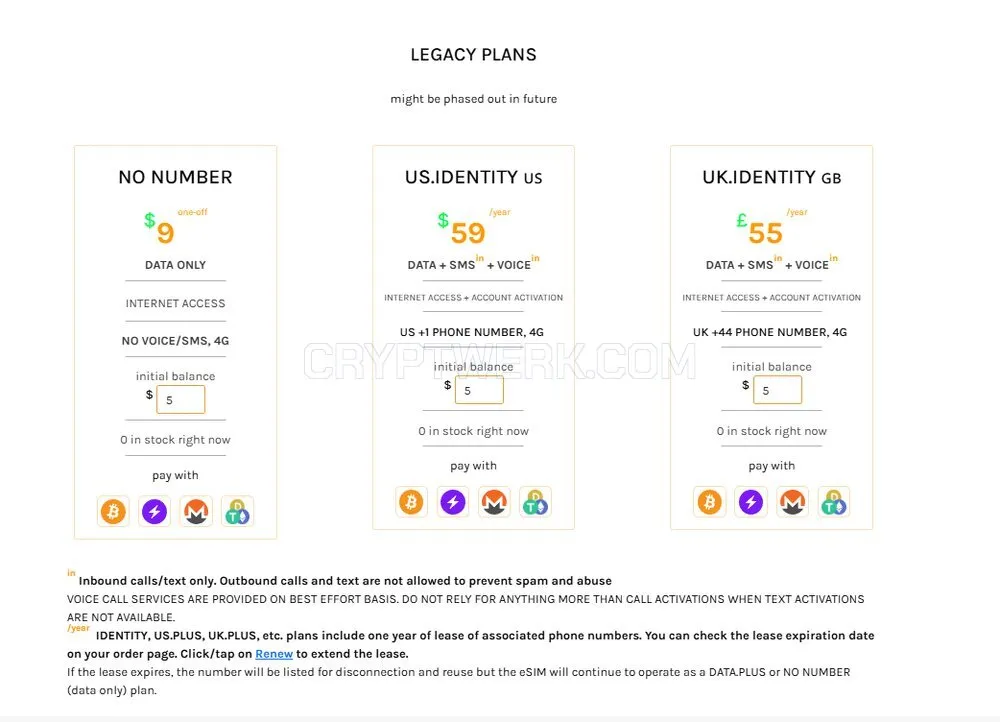Pay with Bitcoin on NO NUMBER plan
Viewport: 1000px width, 722px height.
click(113, 512)
